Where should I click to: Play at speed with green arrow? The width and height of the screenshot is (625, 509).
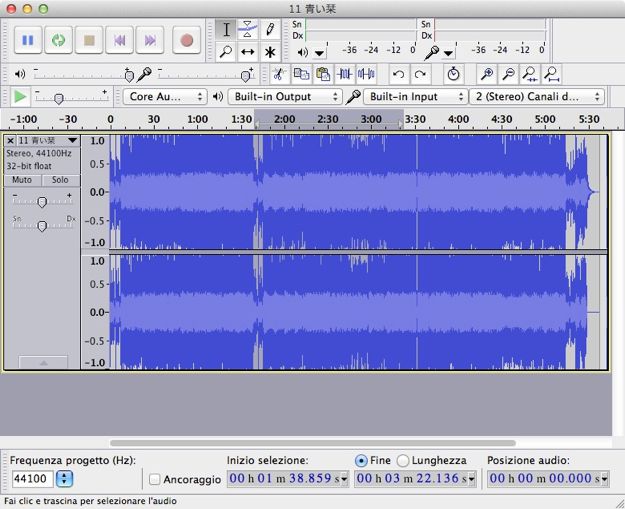pyautogui.click(x=20, y=96)
